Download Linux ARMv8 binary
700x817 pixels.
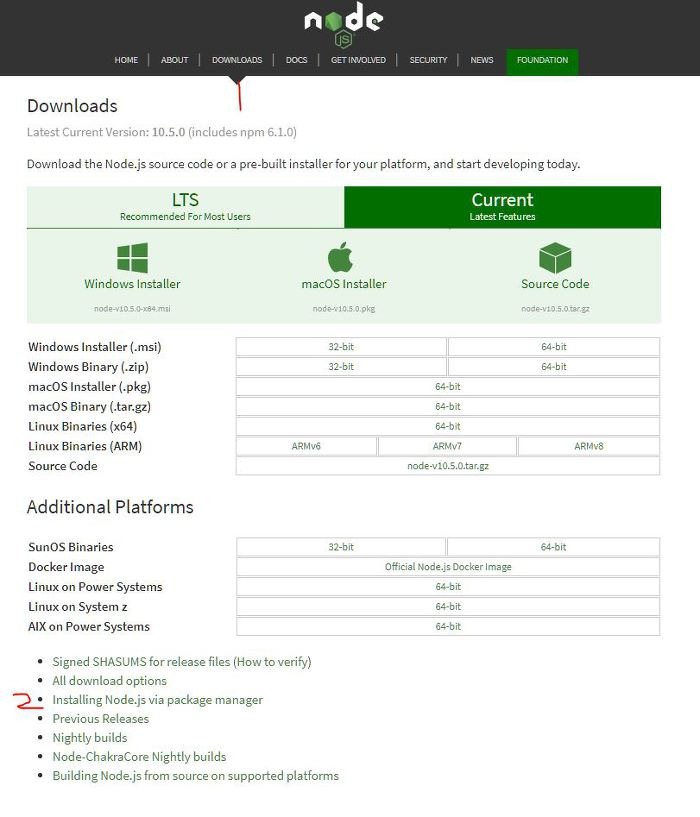[589, 446]
